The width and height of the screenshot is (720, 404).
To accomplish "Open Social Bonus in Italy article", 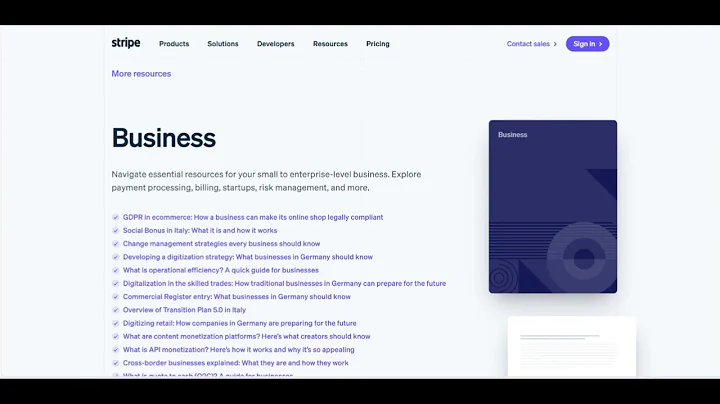I will point(200,230).
